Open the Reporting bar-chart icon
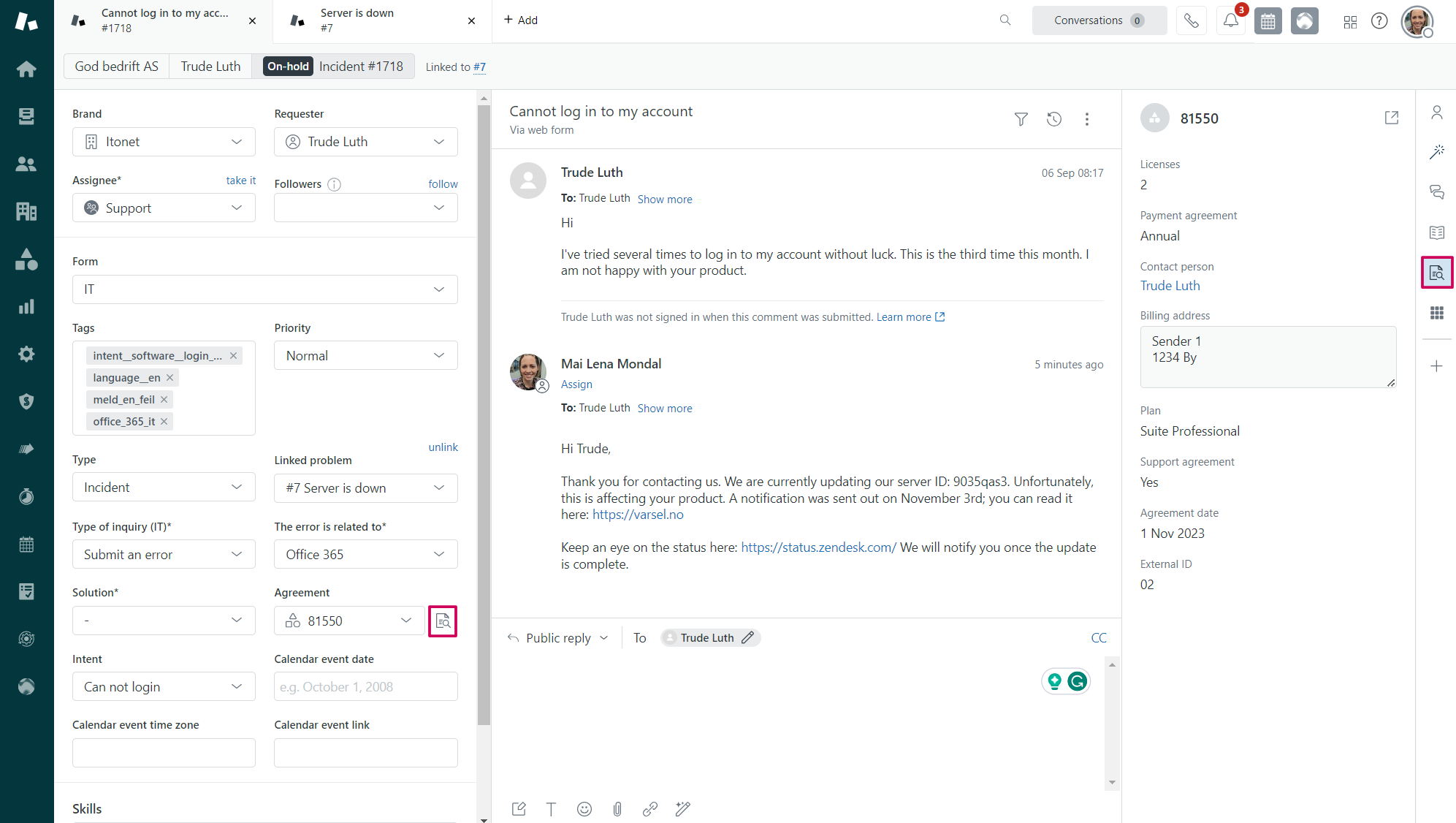Screen dimensions: 1456x823 pyautogui.click(x=26, y=306)
